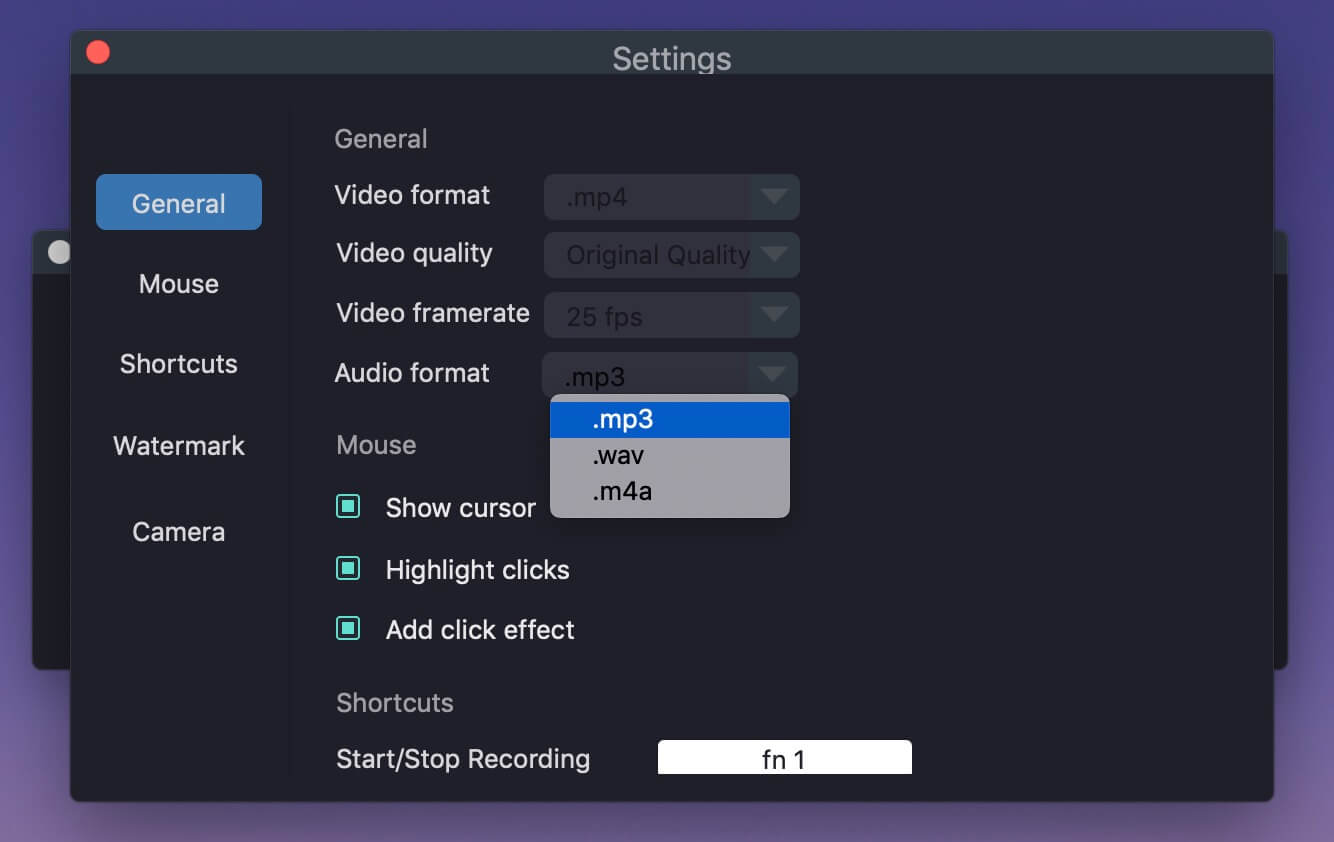This screenshot has height=842, width=1334.
Task: Open the Camera settings tab
Action: (179, 532)
